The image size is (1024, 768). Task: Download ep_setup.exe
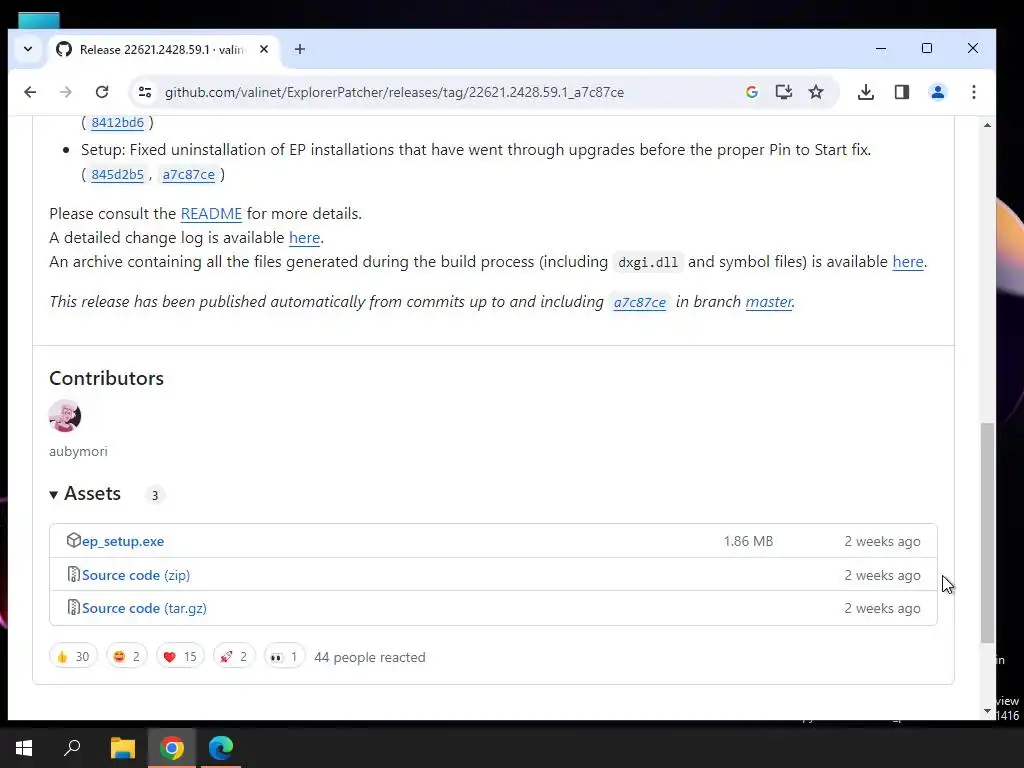[x=123, y=541]
